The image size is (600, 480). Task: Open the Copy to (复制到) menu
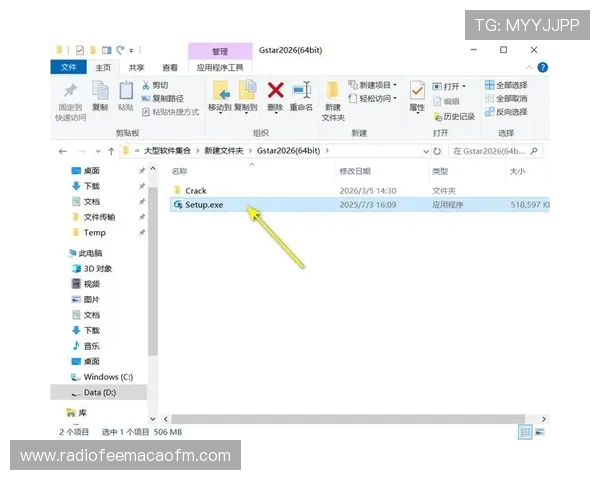[x=246, y=97]
